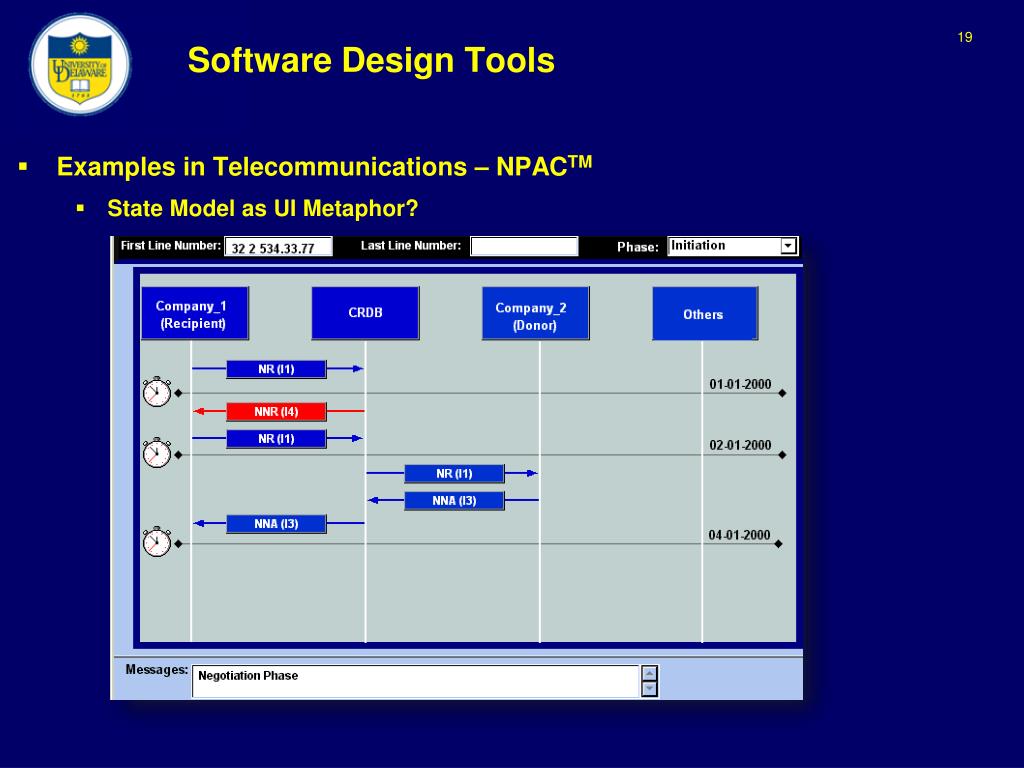Click the empty Last Line Number field
Image resolution: width=1024 pixels, height=768 pixels.
(x=524, y=246)
